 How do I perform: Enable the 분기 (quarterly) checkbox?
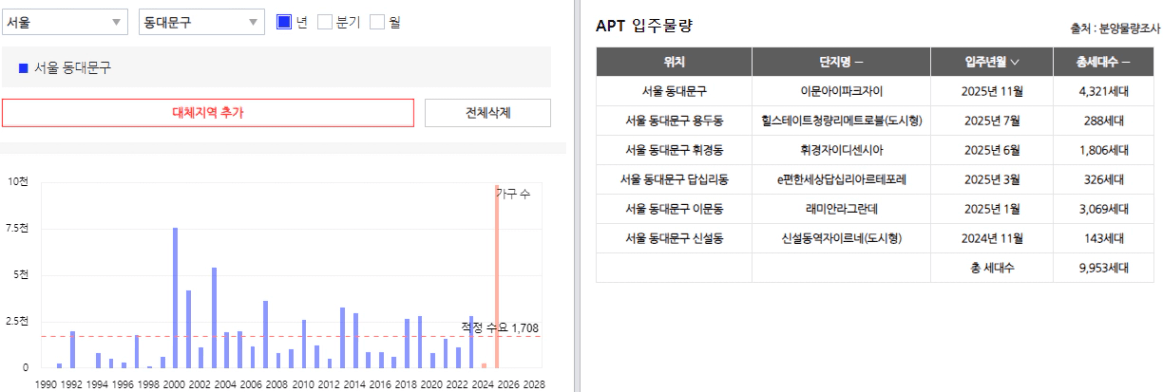click(324, 22)
